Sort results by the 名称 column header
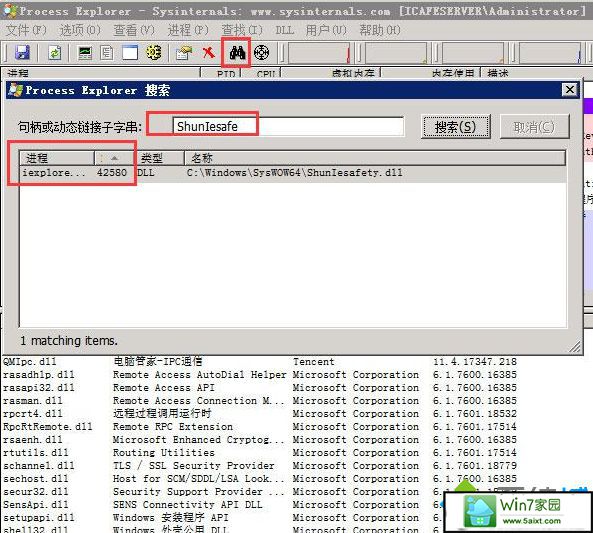Viewport: 593px width, 533px height. (x=375, y=158)
